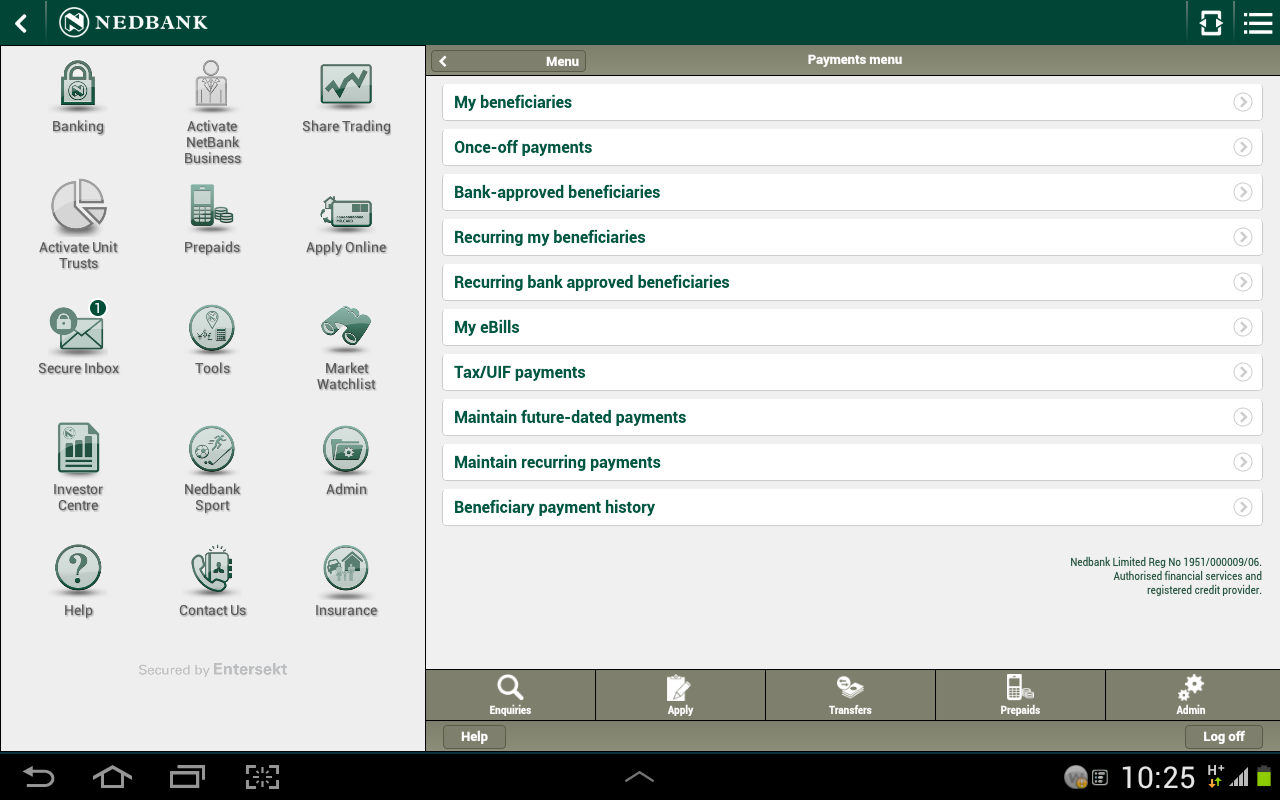Expand the system bar up-arrow handle
The height and width of the screenshot is (800, 1280).
(x=639, y=777)
